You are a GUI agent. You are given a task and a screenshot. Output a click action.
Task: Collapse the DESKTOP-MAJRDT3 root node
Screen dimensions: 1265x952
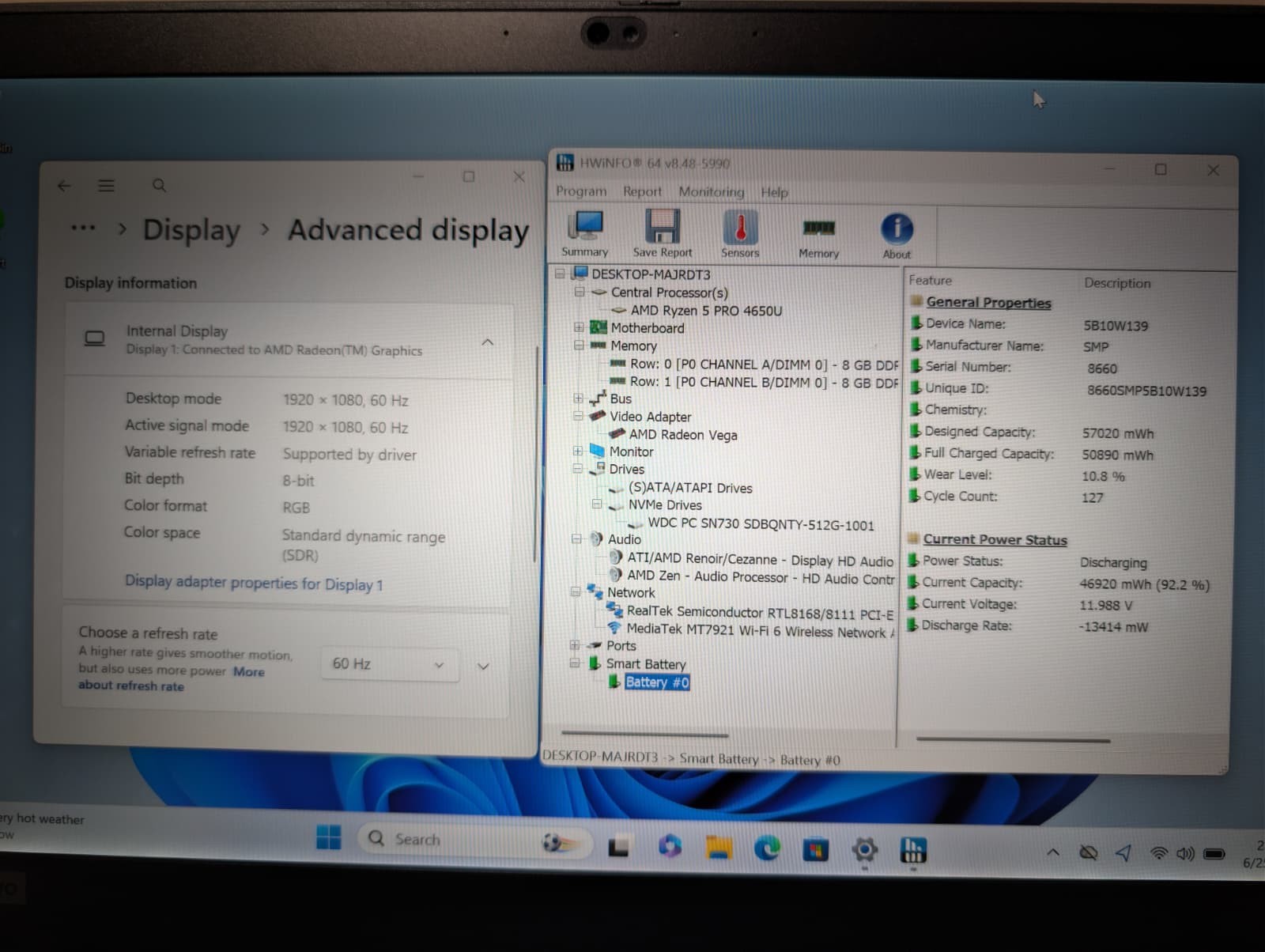[561, 274]
